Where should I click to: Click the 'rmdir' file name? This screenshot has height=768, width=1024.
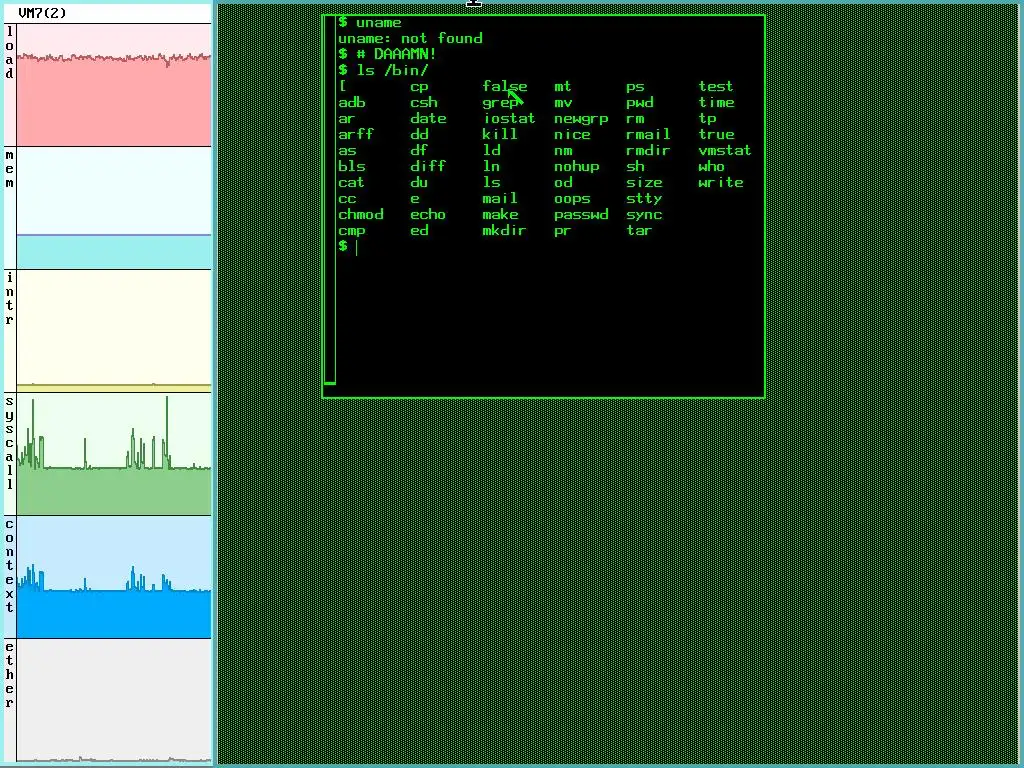click(x=648, y=151)
